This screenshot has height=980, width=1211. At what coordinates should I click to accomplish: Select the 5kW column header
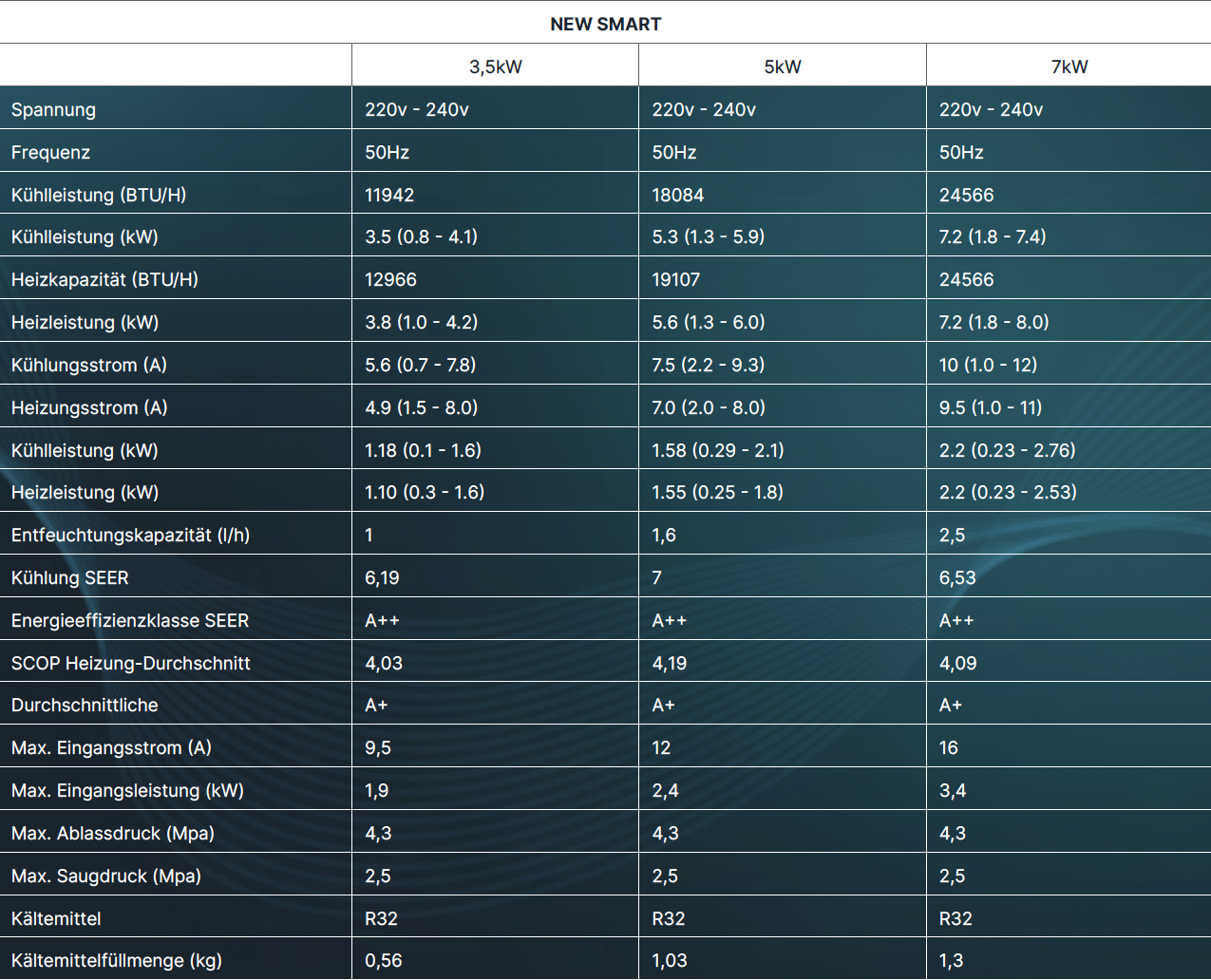782,66
